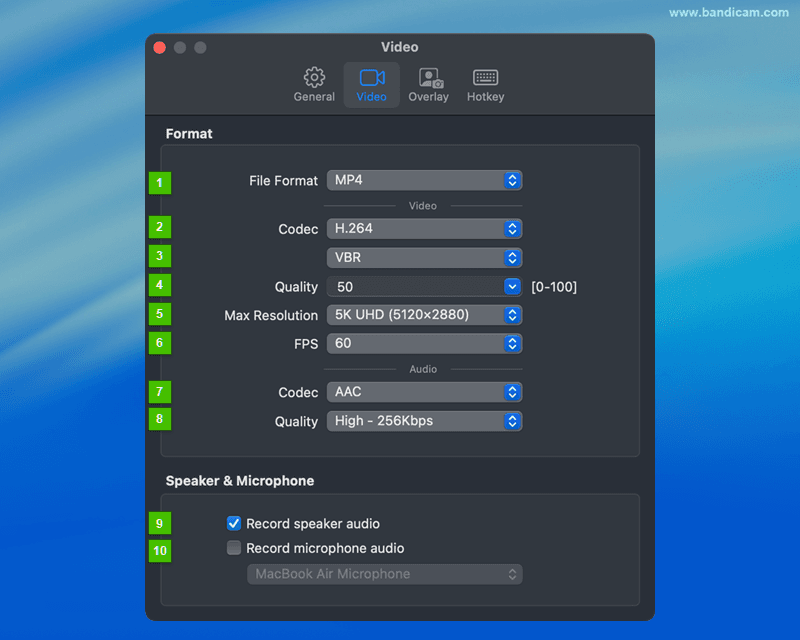This screenshot has width=800, height=640.
Task: Click the green number 9 marker
Action: point(160,523)
